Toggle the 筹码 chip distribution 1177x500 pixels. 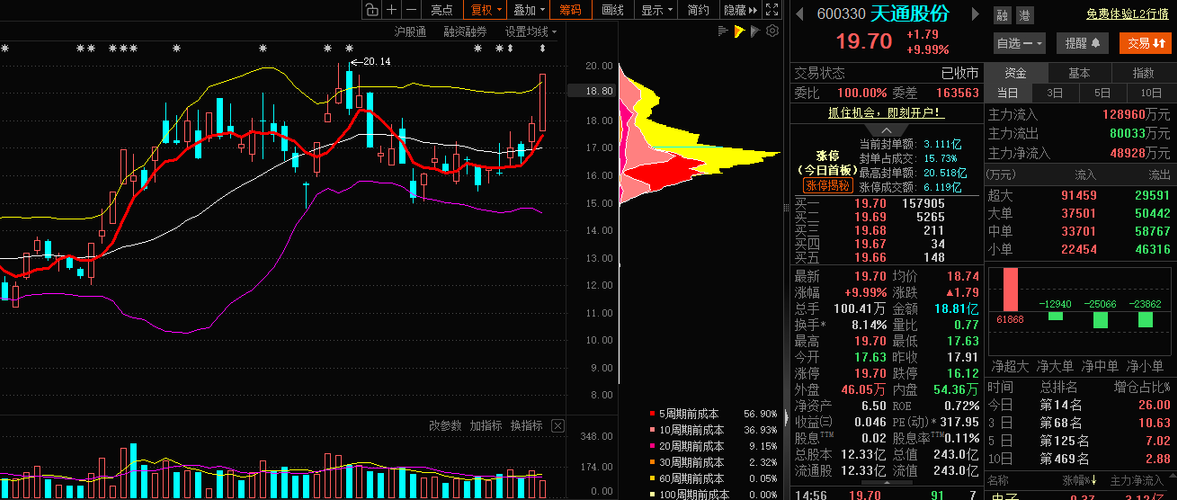570,10
